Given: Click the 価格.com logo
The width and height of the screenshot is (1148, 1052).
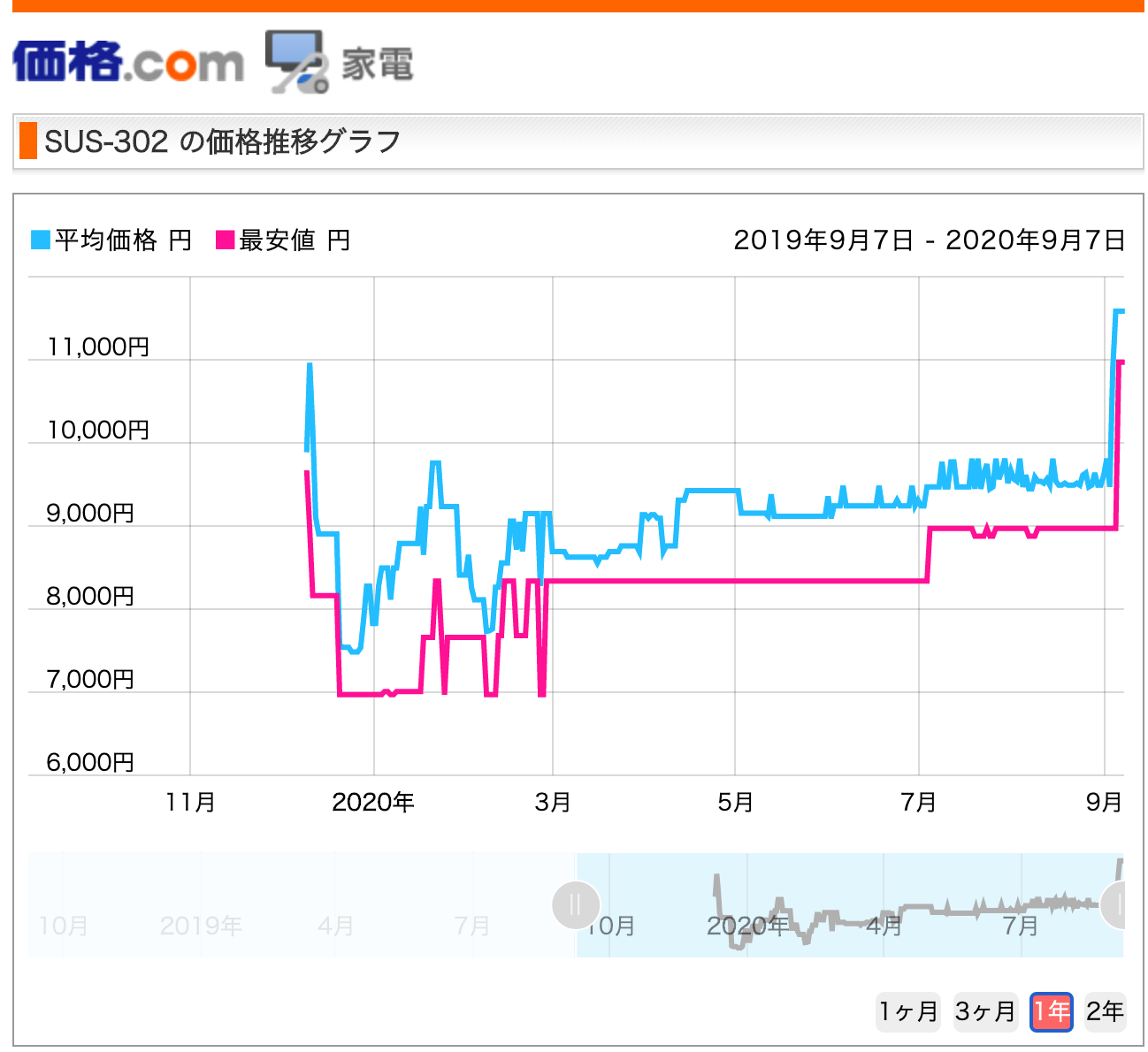Looking at the screenshot, I should (x=128, y=62).
